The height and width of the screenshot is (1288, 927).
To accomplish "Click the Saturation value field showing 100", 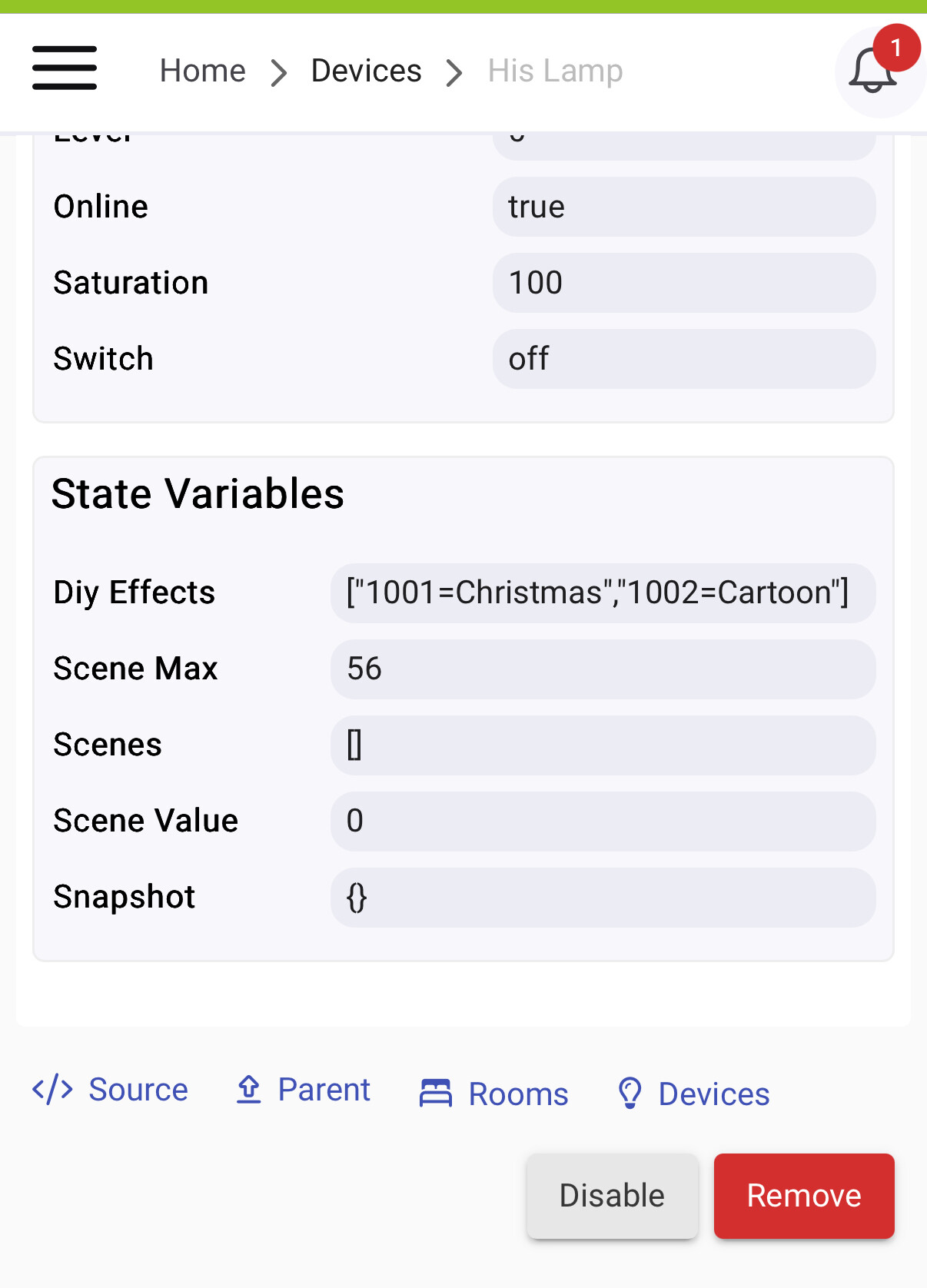I will [683, 283].
